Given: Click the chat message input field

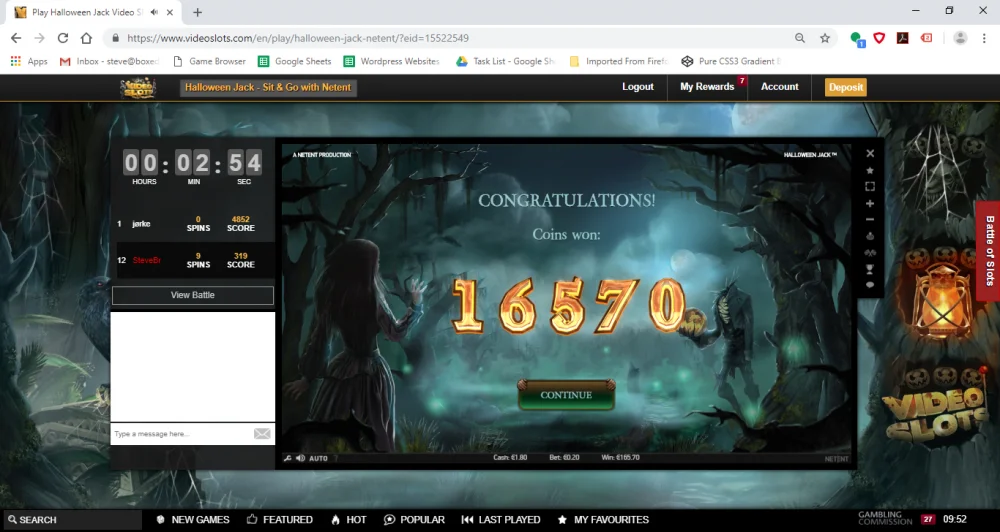Looking at the screenshot, I should pyautogui.click(x=182, y=434).
